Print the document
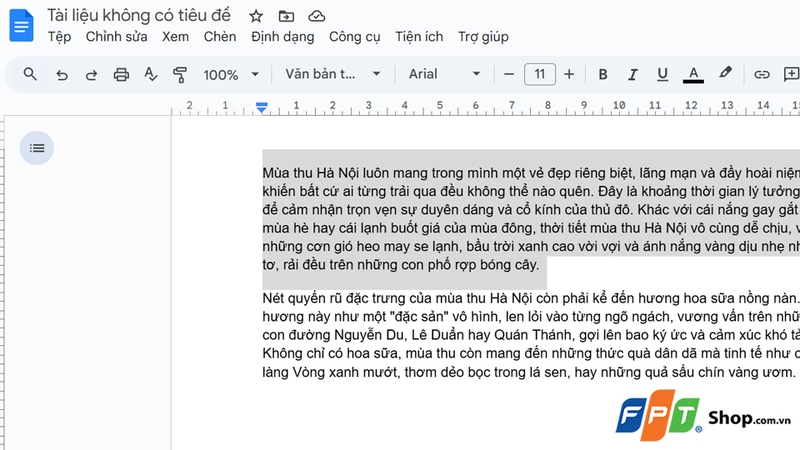The width and height of the screenshot is (800, 450). pyautogui.click(x=121, y=75)
